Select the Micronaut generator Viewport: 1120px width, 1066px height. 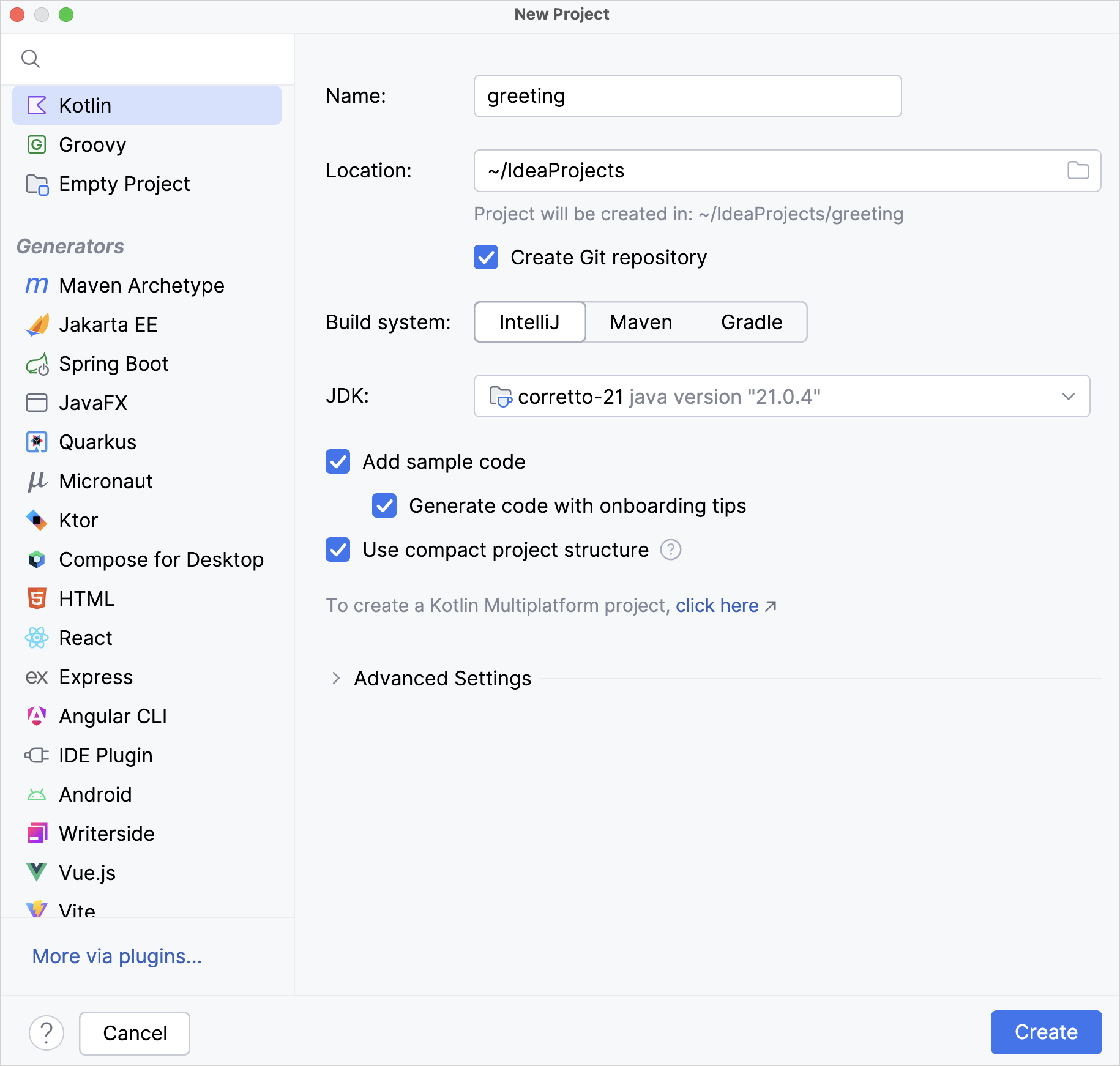[105, 481]
